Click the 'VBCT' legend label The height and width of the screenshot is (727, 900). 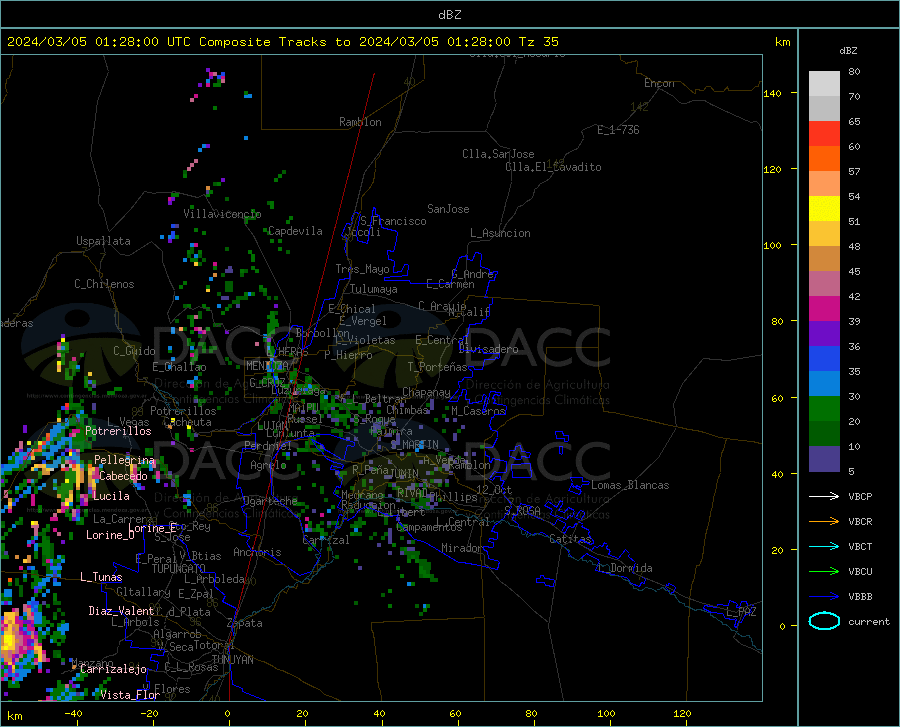pos(860,546)
